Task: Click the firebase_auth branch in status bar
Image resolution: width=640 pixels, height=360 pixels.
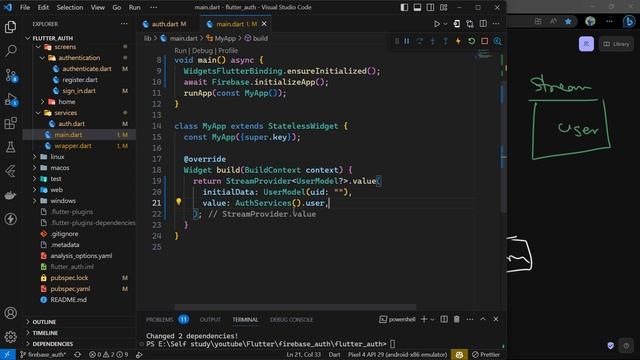Action: [x=44, y=355]
